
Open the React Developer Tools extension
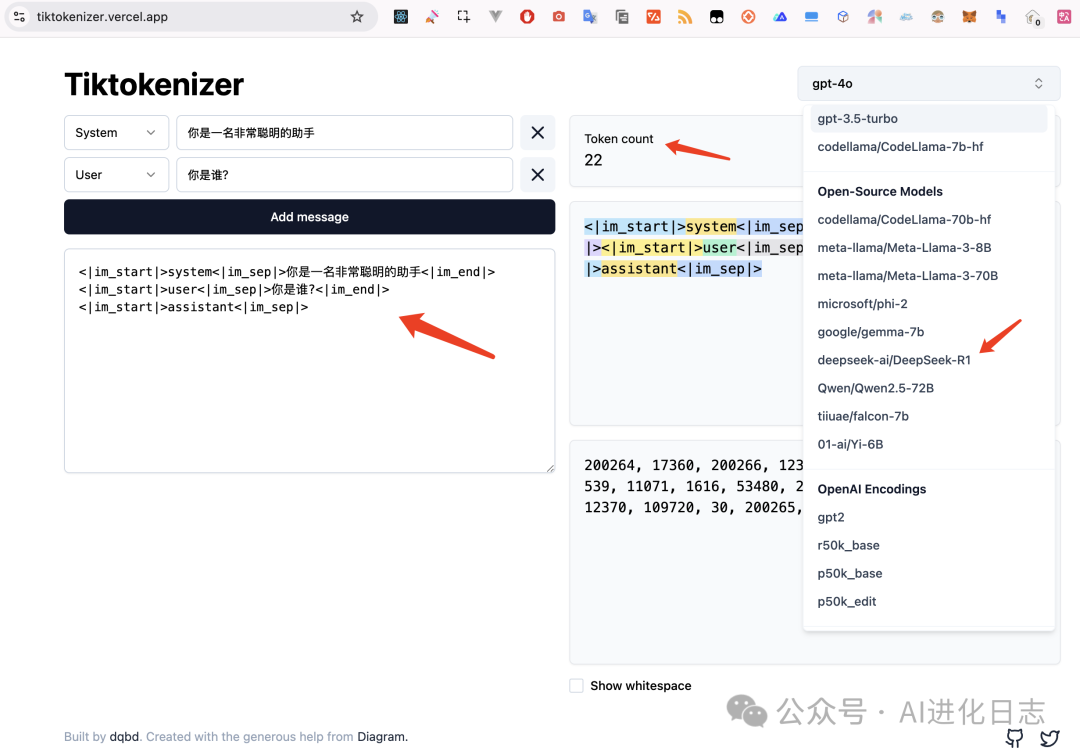pos(401,17)
